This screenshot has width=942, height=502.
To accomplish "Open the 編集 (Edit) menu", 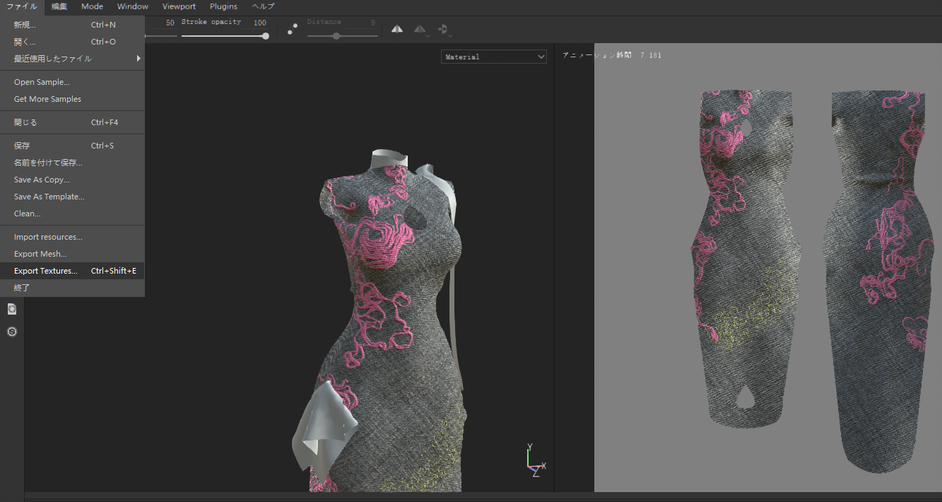I will (x=59, y=7).
